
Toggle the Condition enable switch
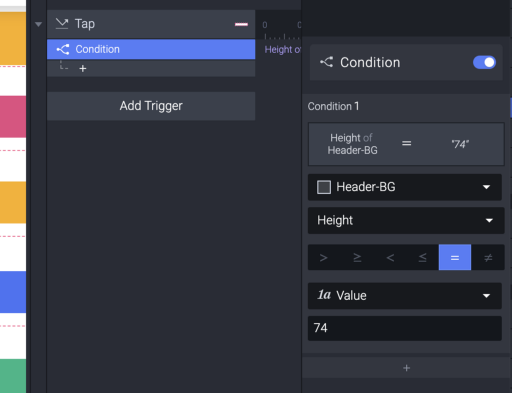[484, 62]
